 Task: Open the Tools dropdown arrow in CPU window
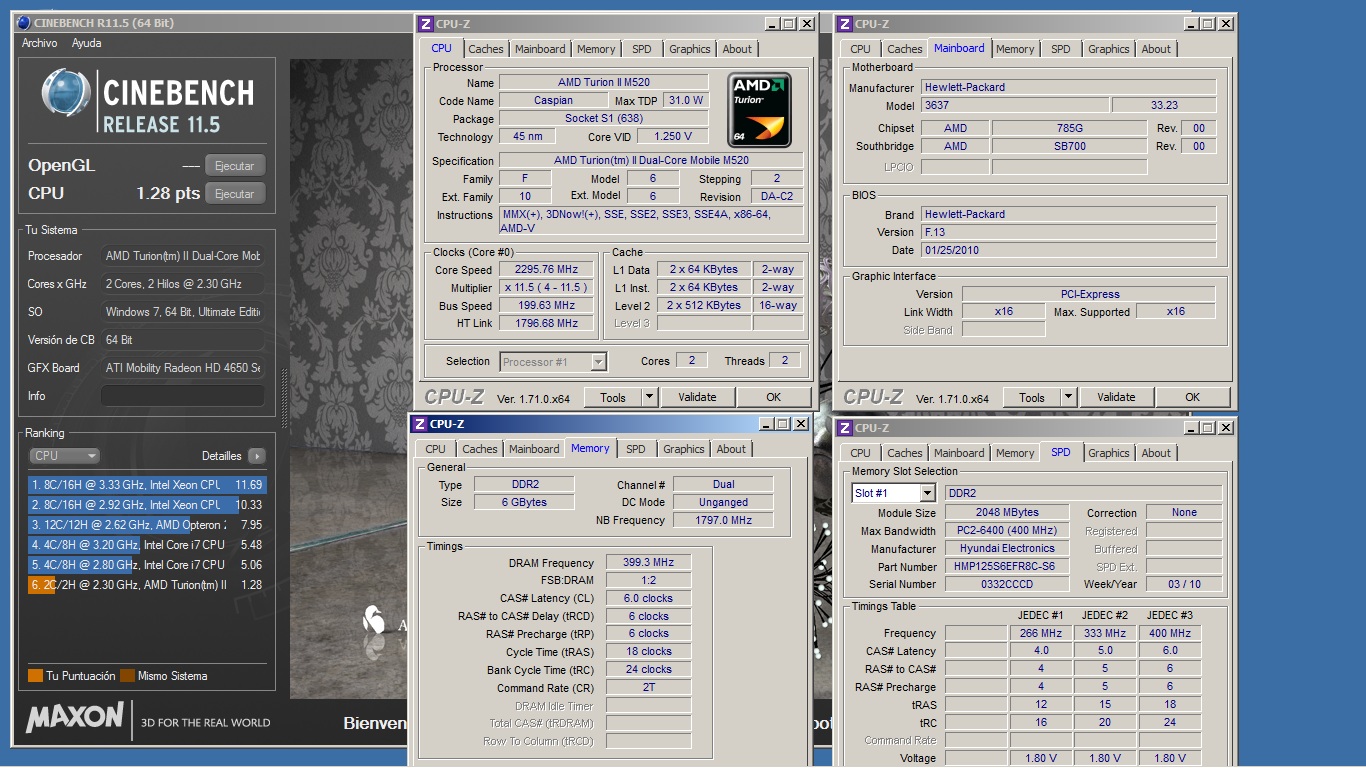pos(649,397)
